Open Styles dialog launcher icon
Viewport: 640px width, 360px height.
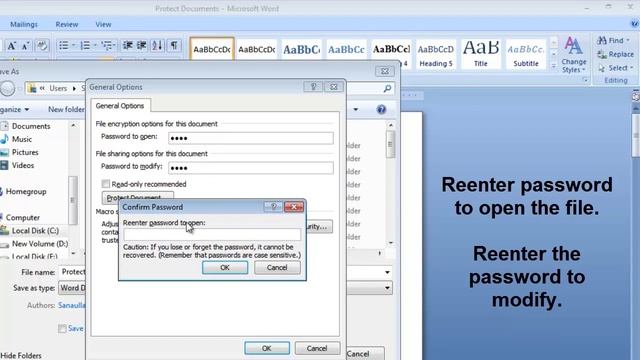pos(585,80)
